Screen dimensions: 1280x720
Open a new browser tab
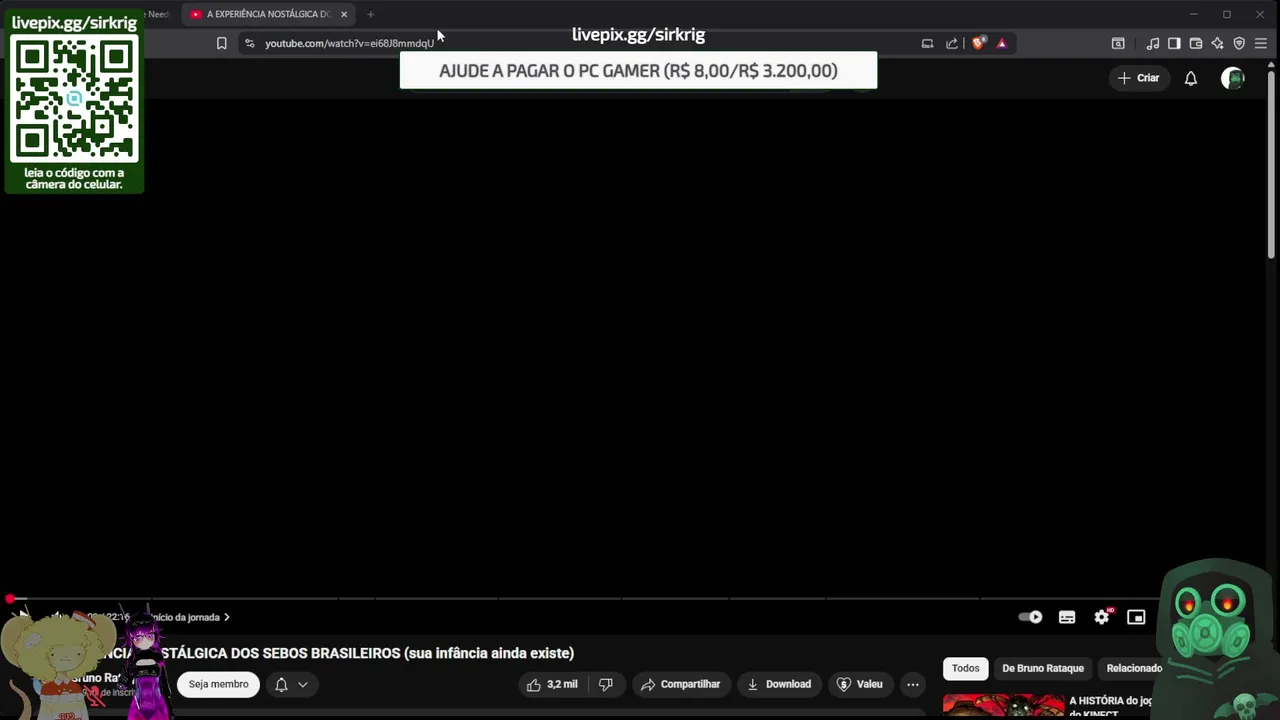pos(370,14)
